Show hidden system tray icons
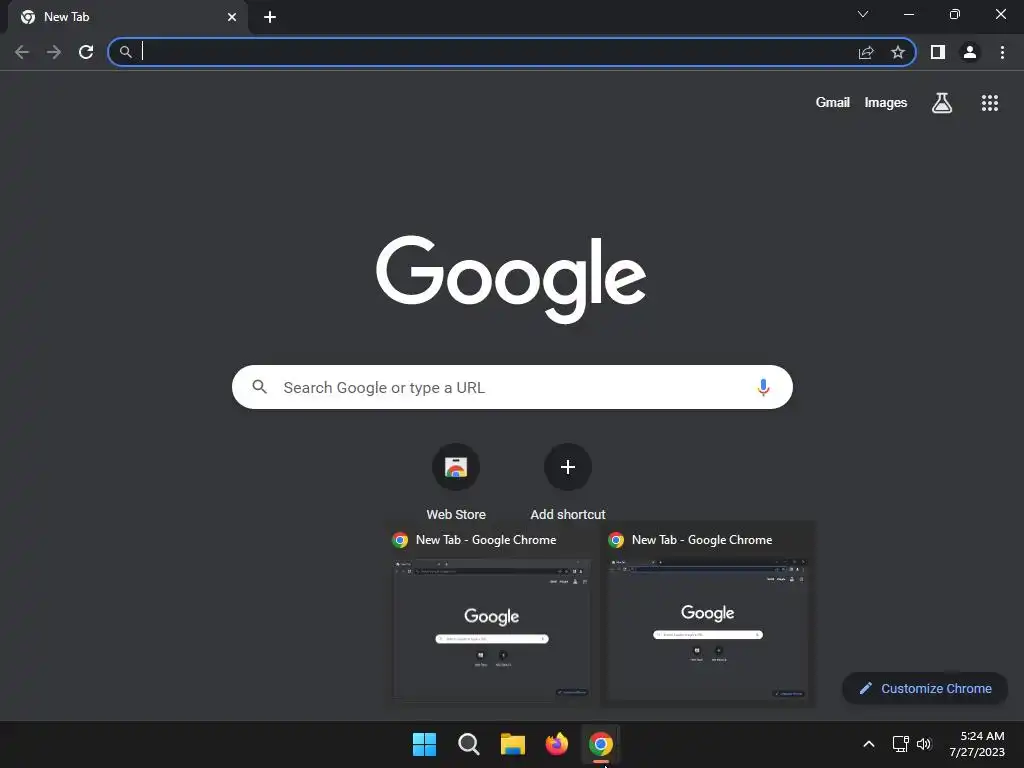Image resolution: width=1024 pixels, height=768 pixels. 869,744
